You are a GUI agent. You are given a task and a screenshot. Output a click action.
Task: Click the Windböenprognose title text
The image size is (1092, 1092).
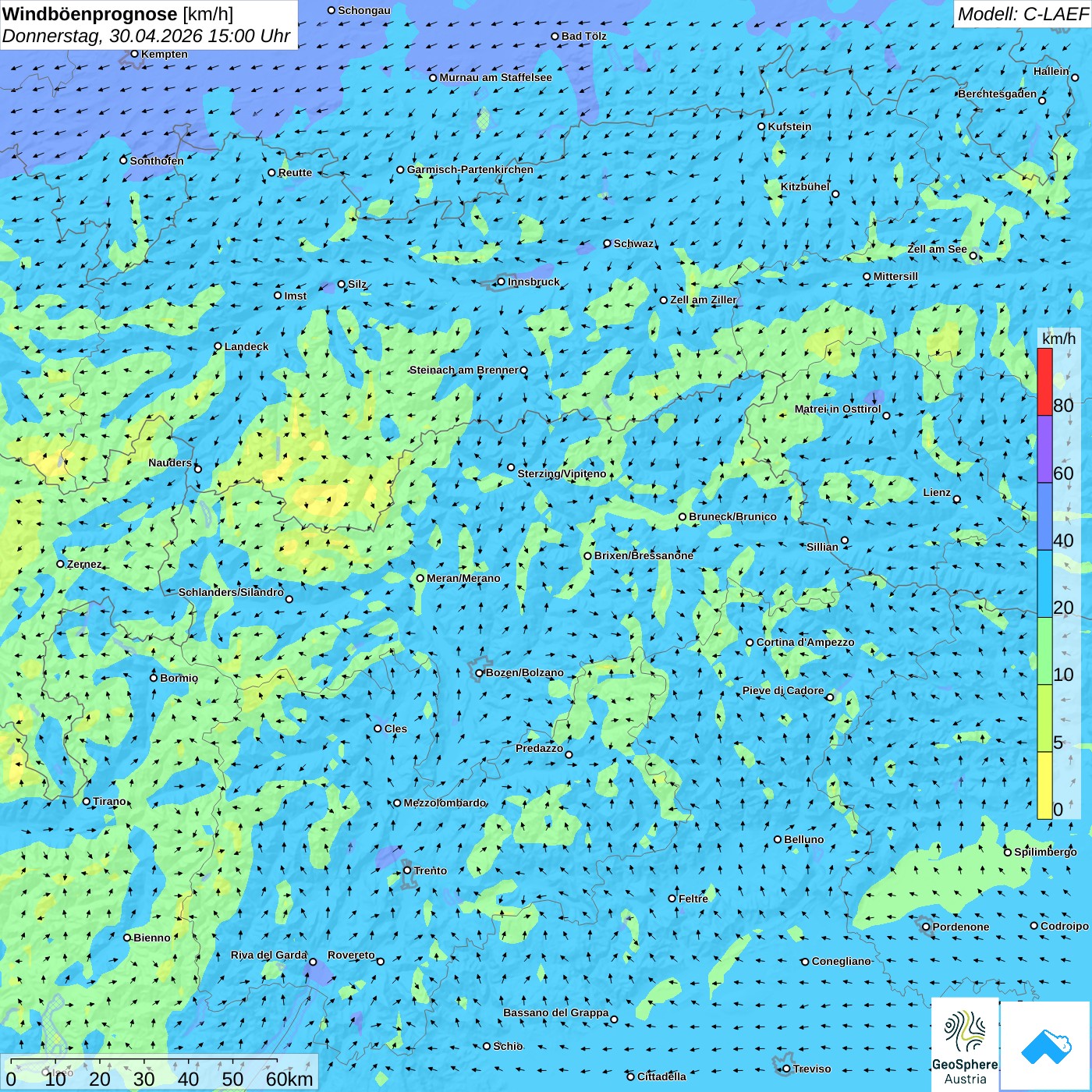pos(90,13)
